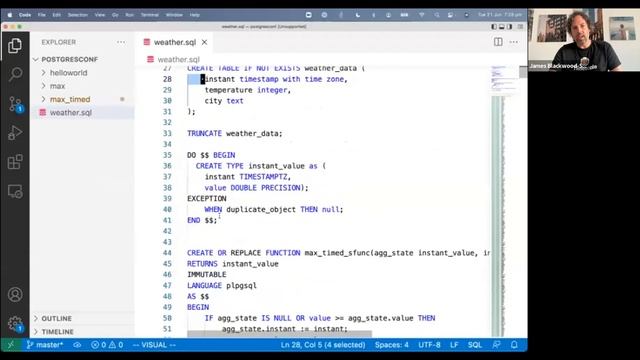Open the customize layout icon

point(520,27)
